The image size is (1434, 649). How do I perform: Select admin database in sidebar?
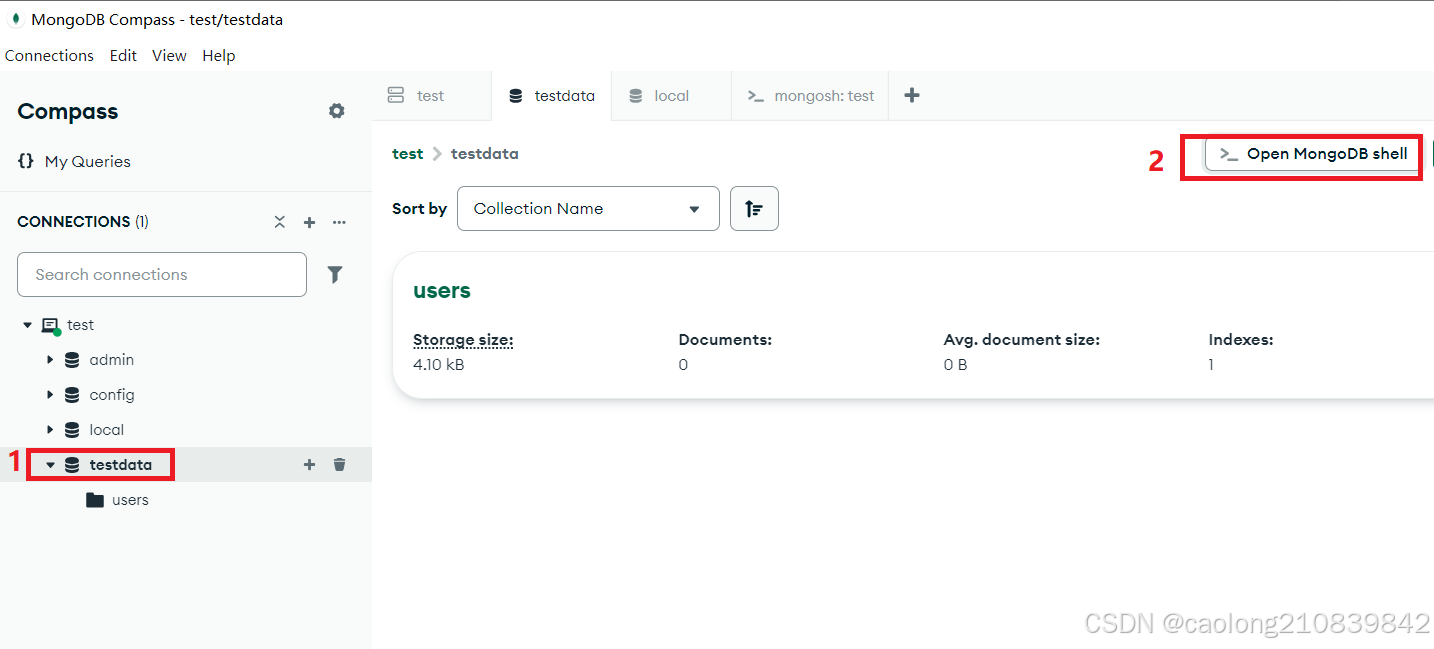(x=111, y=360)
